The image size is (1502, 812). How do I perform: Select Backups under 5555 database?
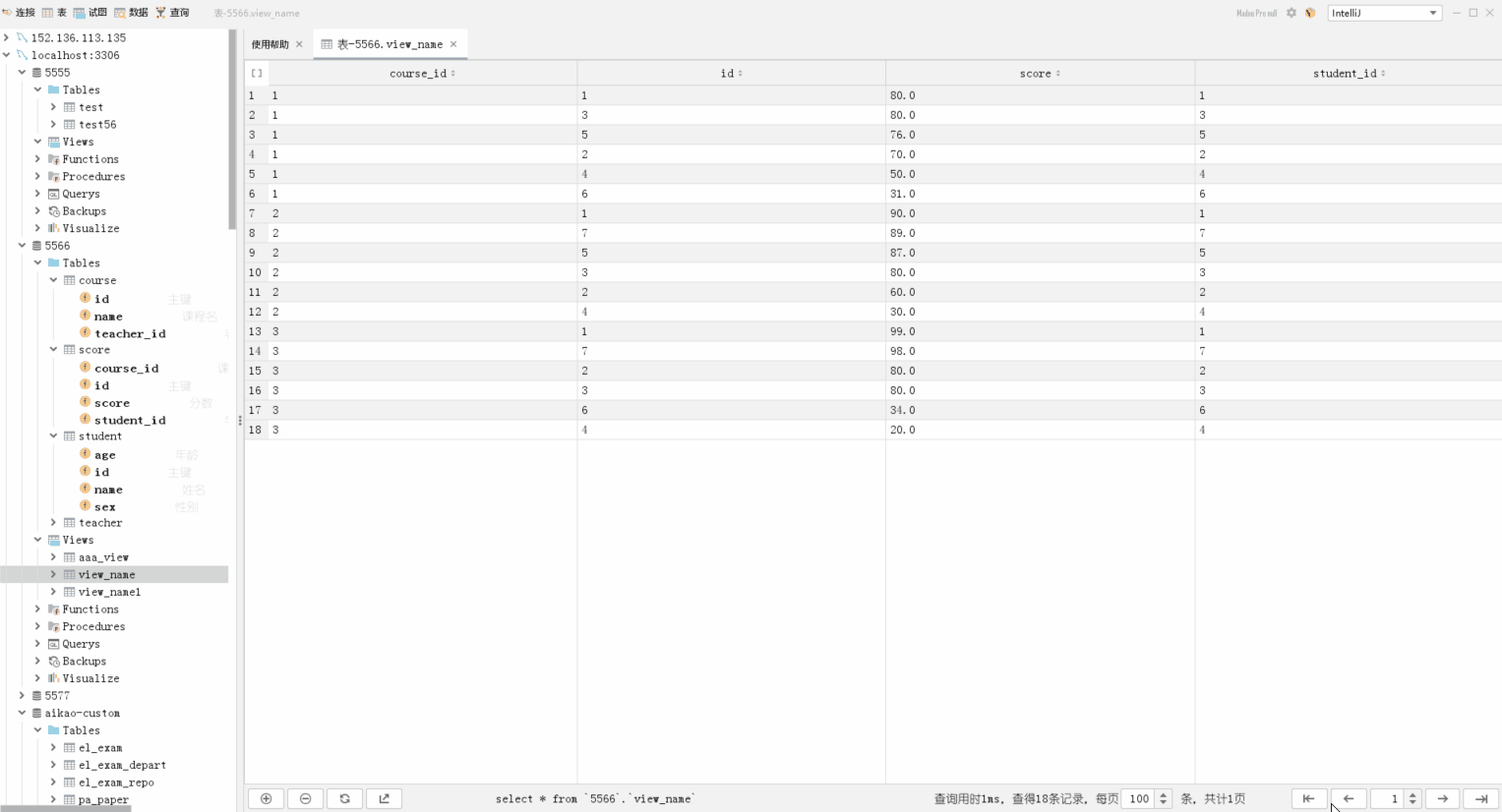(84, 211)
